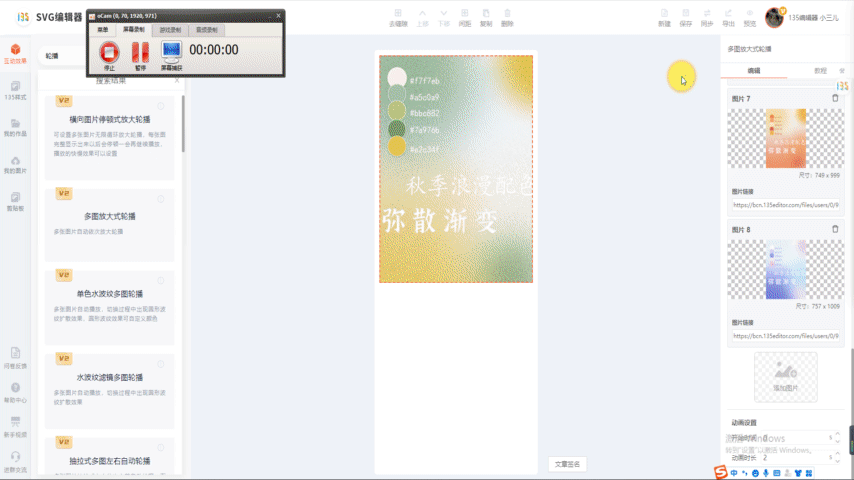Image resolution: width=854 pixels, height=480 pixels.
Task: Click the 图片 7 thumbnail
Action: coord(785,138)
